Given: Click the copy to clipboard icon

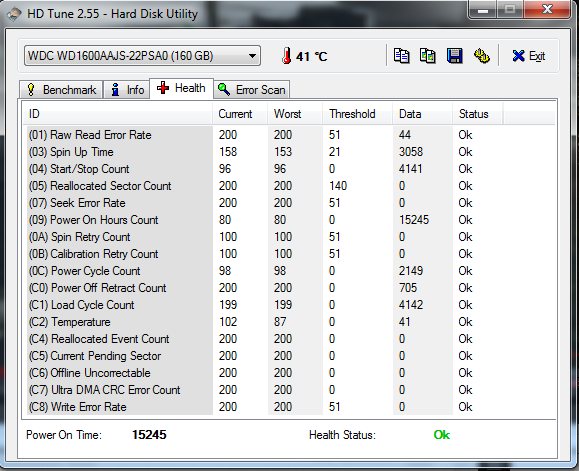Looking at the screenshot, I should (401, 56).
